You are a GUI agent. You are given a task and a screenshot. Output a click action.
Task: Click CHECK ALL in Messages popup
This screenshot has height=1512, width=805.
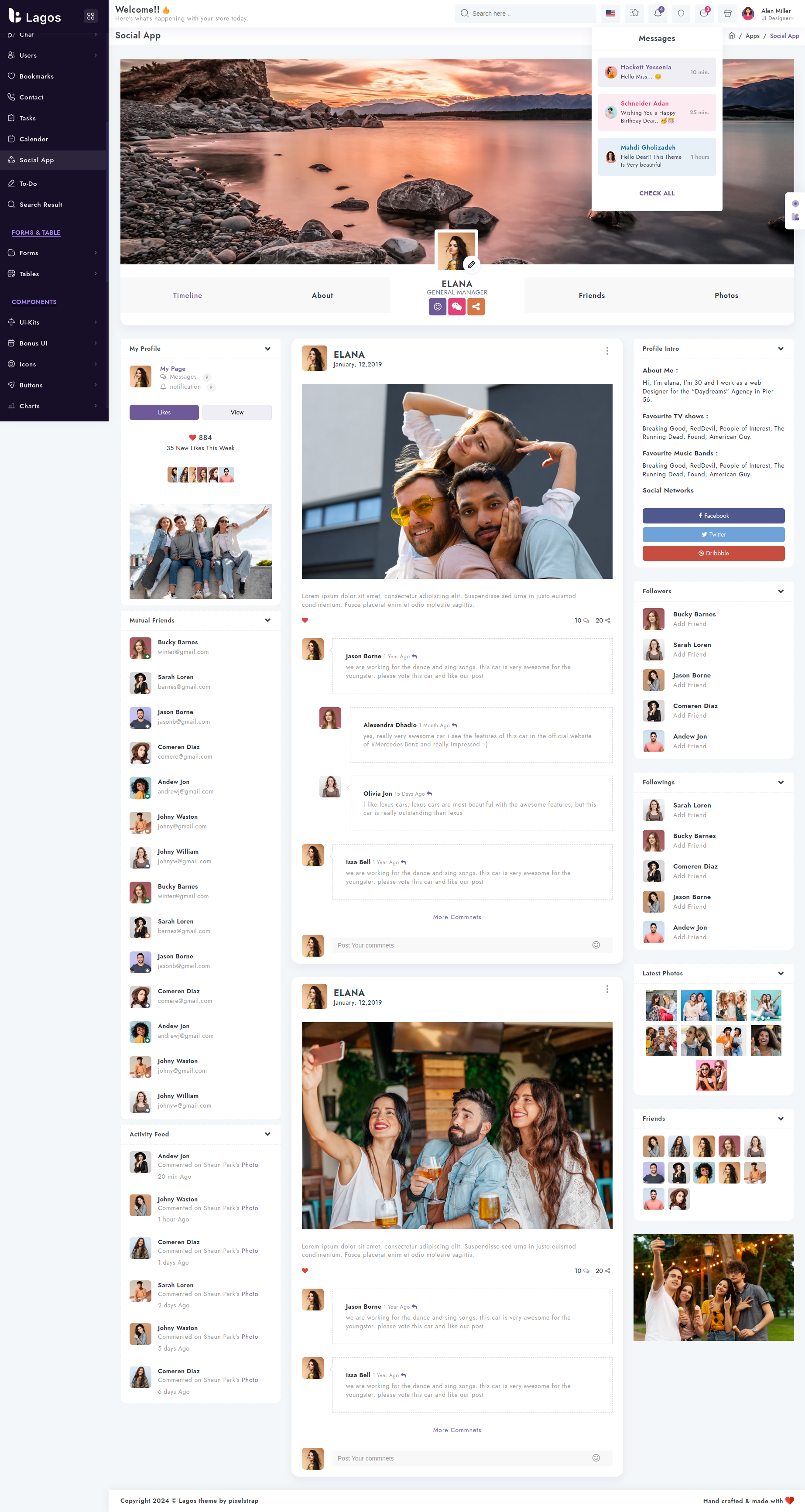point(657,193)
